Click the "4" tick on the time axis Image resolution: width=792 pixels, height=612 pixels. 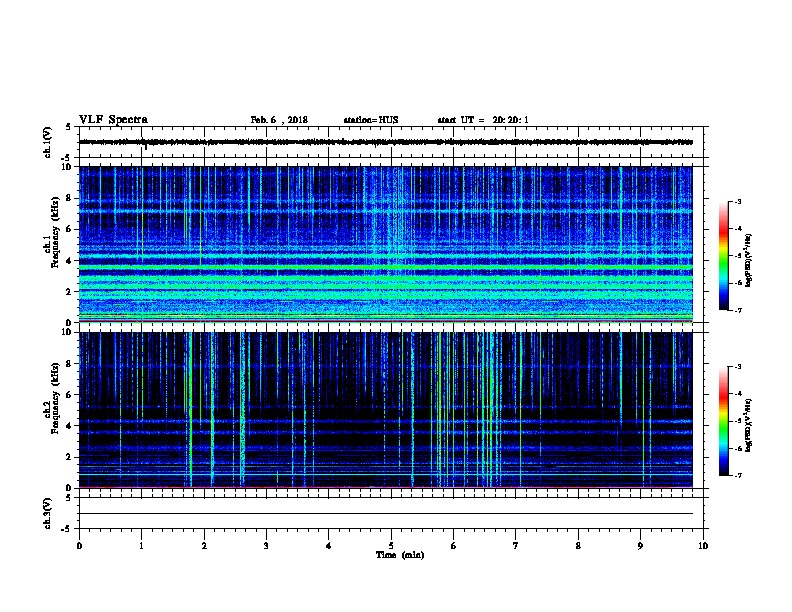(x=329, y=546)
